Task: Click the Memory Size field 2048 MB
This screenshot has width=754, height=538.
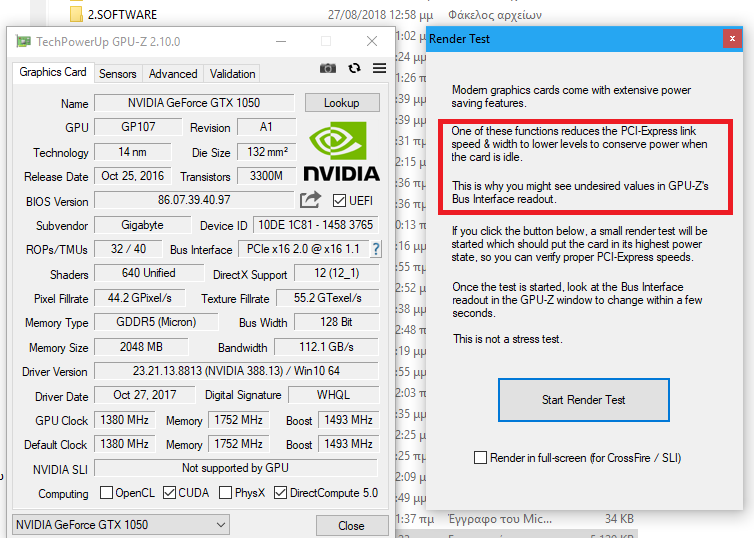Action: tap(141, 347)
